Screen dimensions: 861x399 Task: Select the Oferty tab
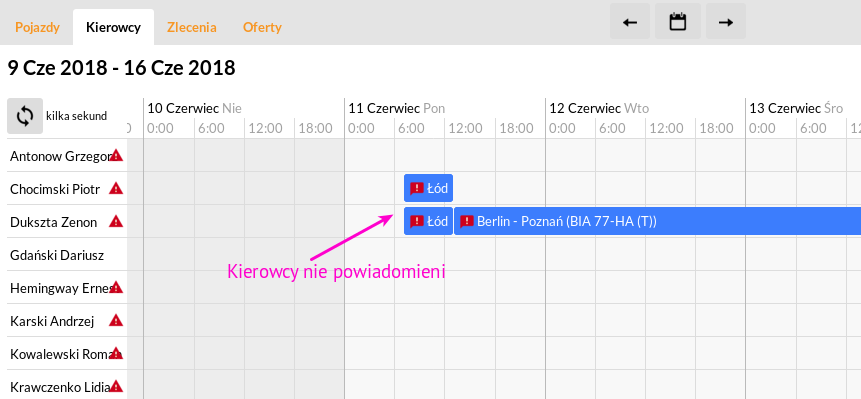[x=262, y=27]
